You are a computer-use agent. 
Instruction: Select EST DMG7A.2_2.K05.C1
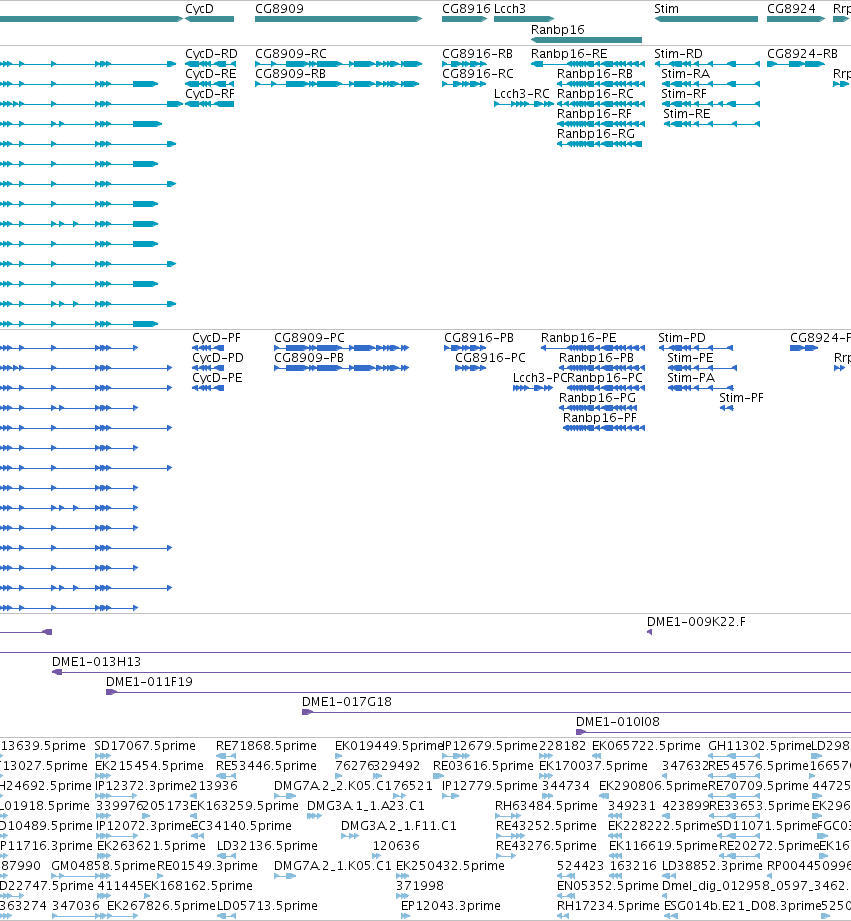point(285,796)
